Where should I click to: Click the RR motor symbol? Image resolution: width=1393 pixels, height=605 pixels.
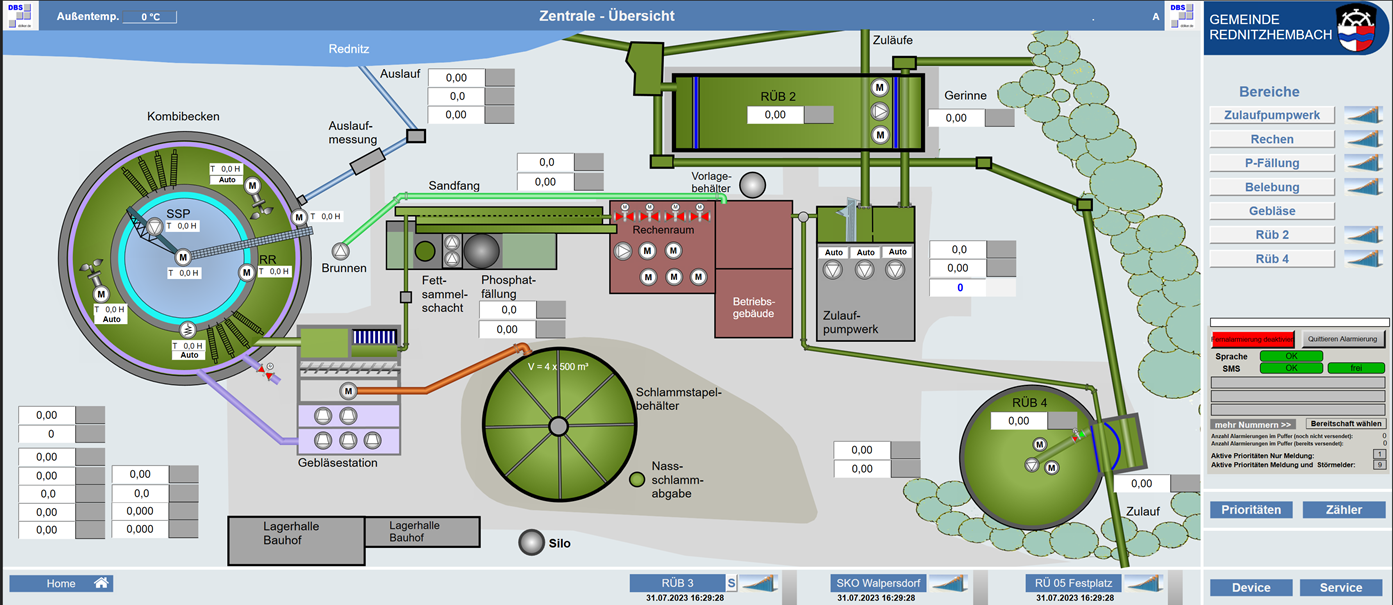247,272
